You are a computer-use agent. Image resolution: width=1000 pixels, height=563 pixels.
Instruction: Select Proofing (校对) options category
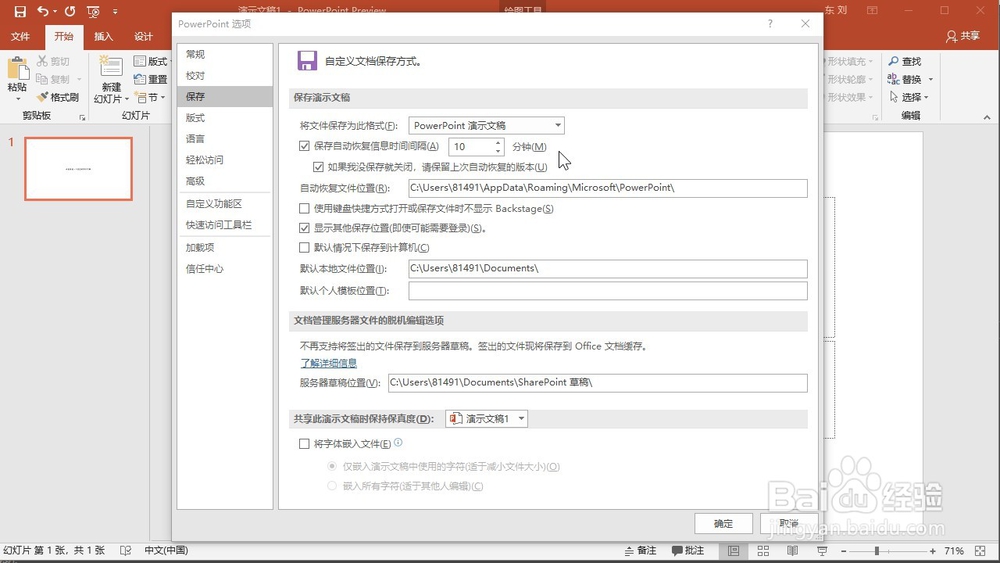click(224, 75)
